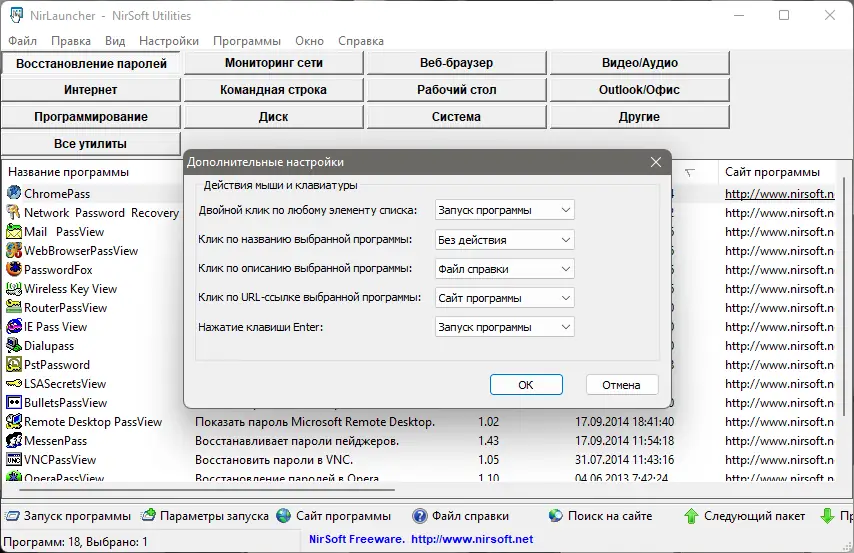Click the Параметры запуска toolbar icon
The height and width of the screenshot is (553, 854).
coord(148,515)
